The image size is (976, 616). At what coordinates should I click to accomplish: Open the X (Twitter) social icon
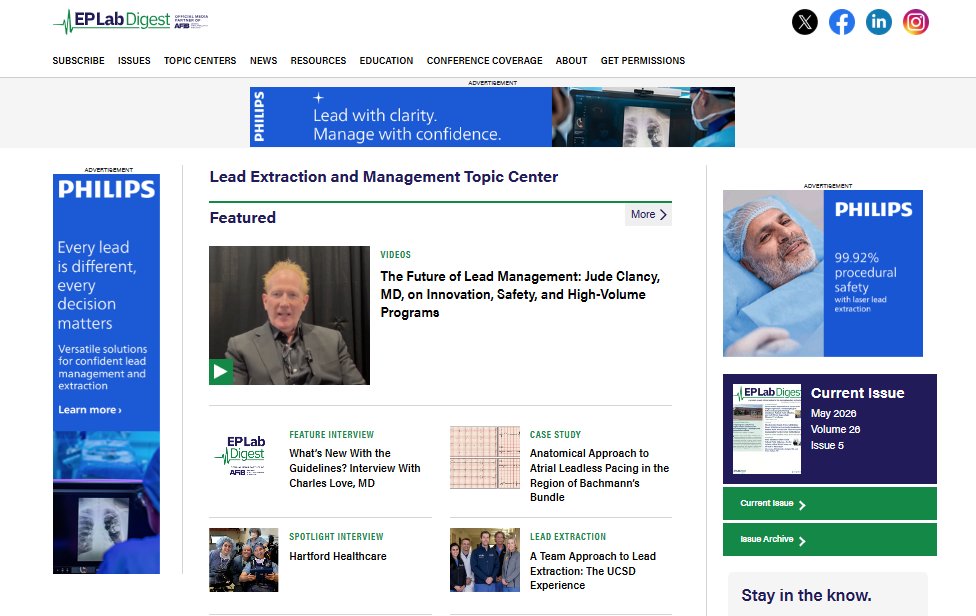(x=804, y=22)
